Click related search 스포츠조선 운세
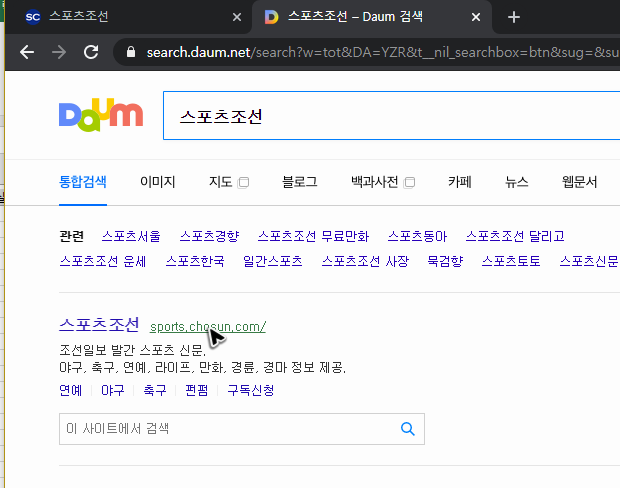The height and width of the screenshot is (488, 620). click(103, 261)
